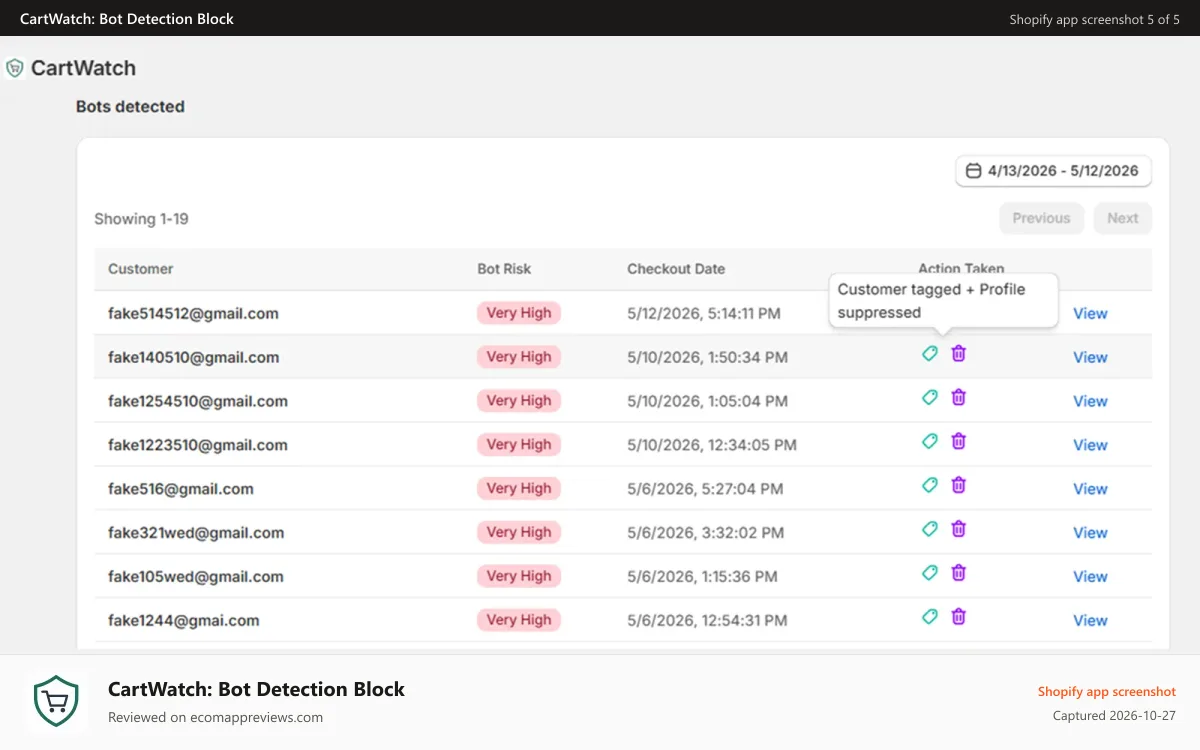1200x750 pixels.
Task: View details for fake321wed@gmail.com
Action: pos(1090,533)
